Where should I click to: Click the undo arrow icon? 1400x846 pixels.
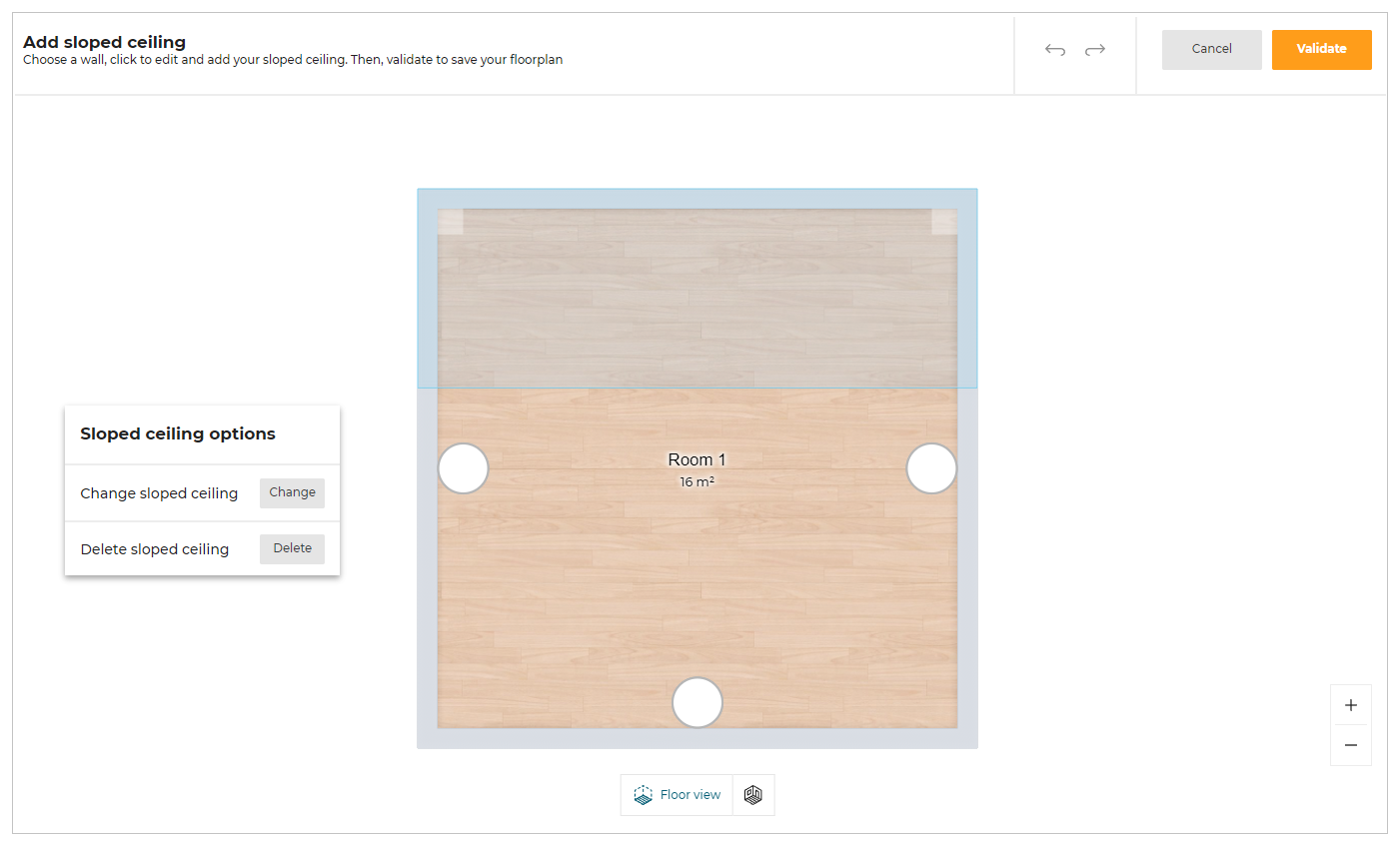pyautogui.click(x=1054, y=50)
